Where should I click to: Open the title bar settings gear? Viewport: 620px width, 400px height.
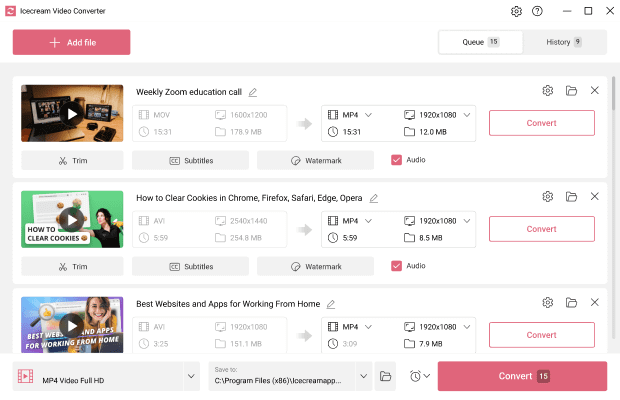[x=516, y=11]
